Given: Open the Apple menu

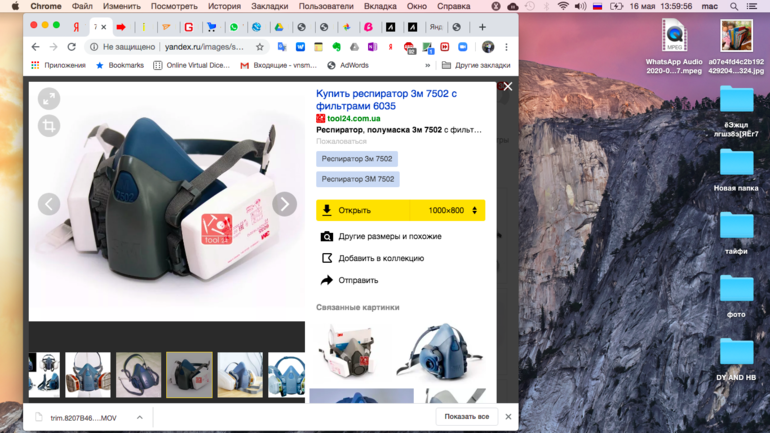Looking at the screenshot, I should click(15, 6).
